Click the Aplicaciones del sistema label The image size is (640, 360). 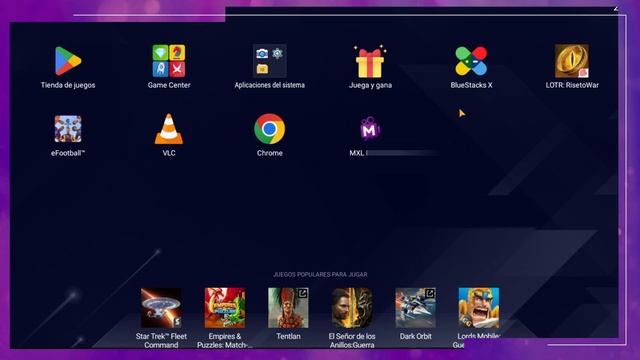click(269, 85)
